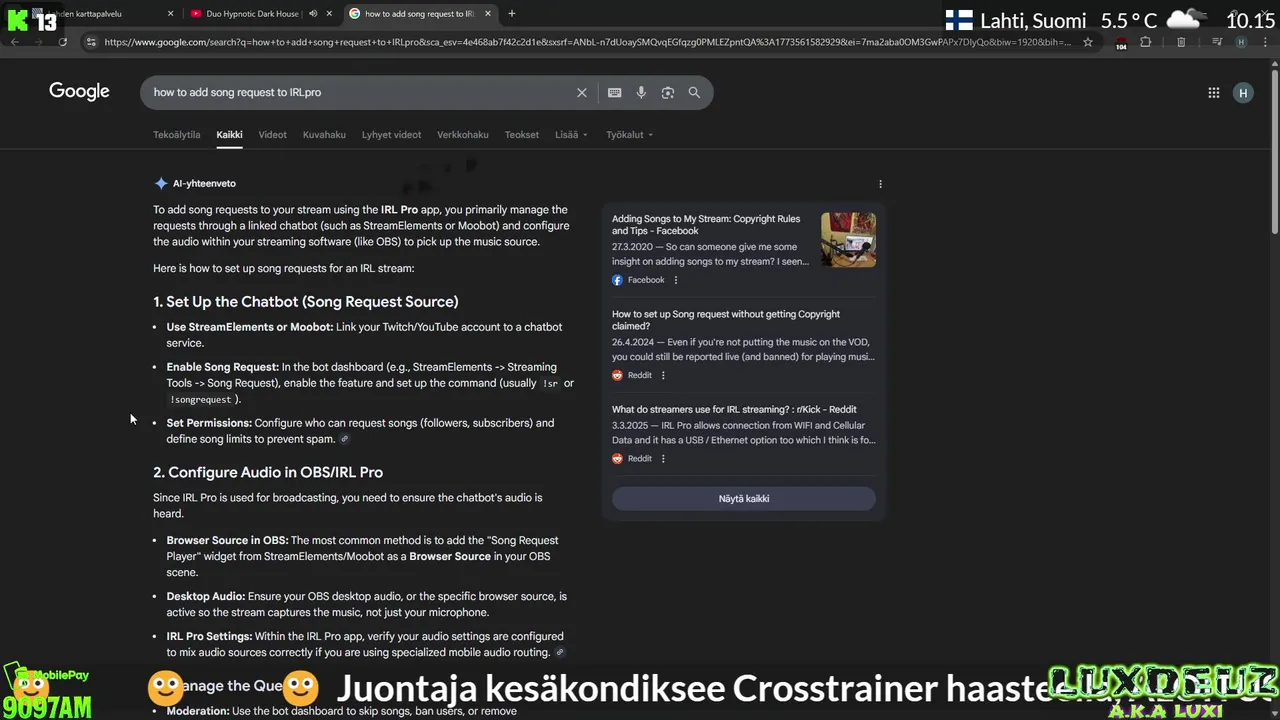Image resolution: width=1280 pixels, height=720 pixels.
Task: Expand the Lisää dropdown
Action: pyautogui.click(x=571, y=135)
